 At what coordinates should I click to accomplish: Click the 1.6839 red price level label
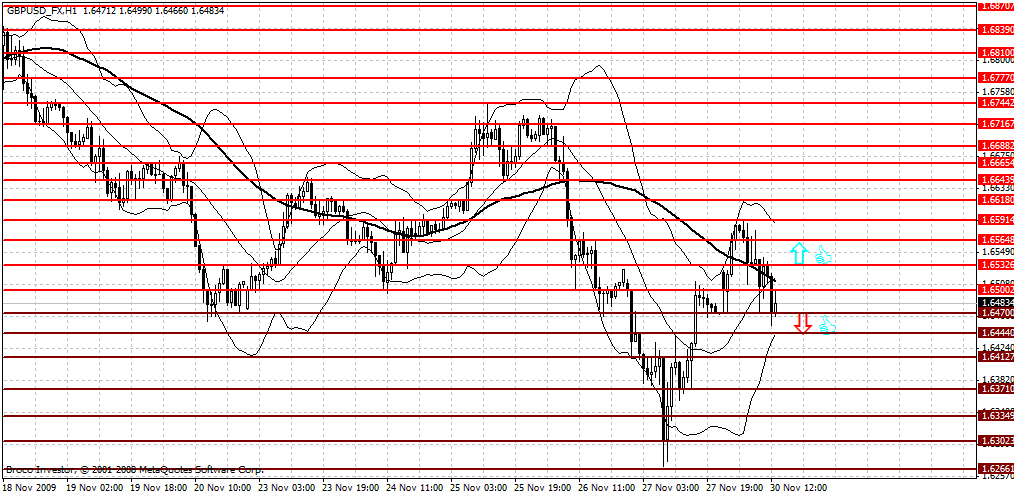(997, 30)
